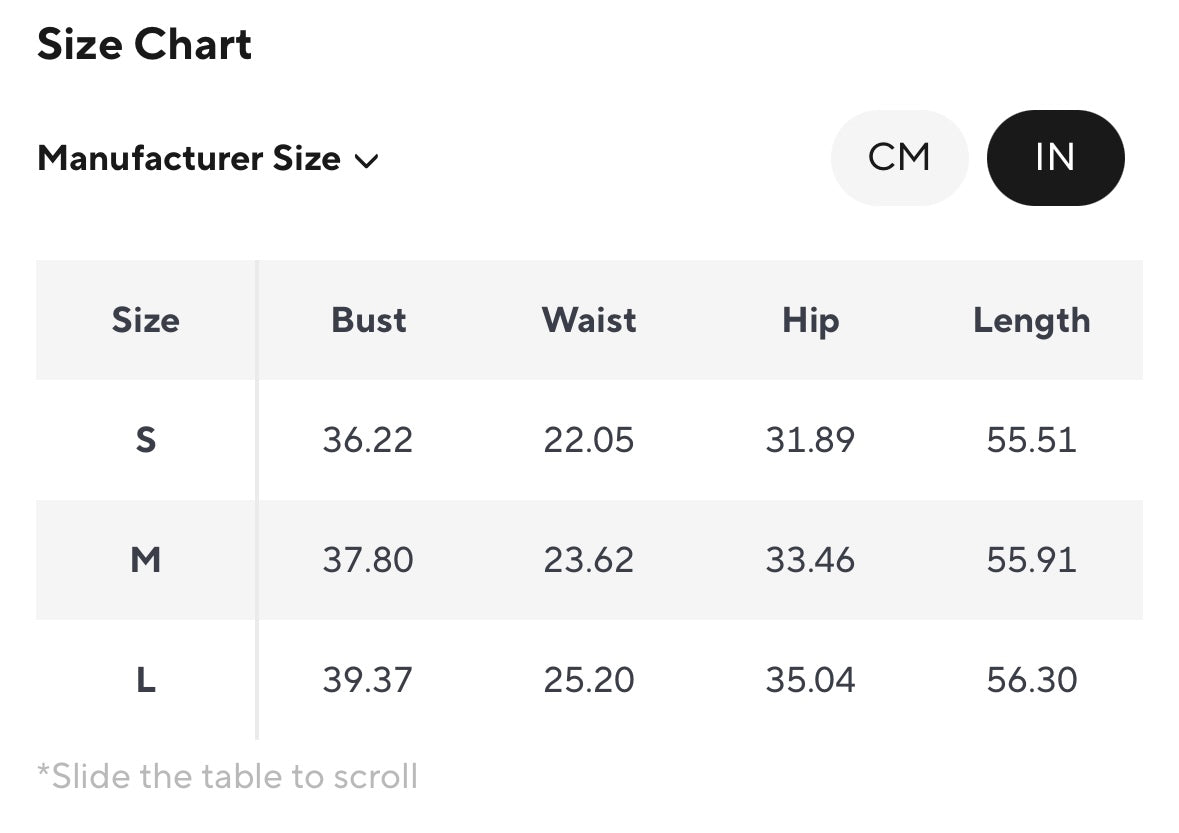The height and width of the screenshot is (833, 1179).
Task: Click the Hip column header
Action: pyautogui.click(x=810, y=320)
